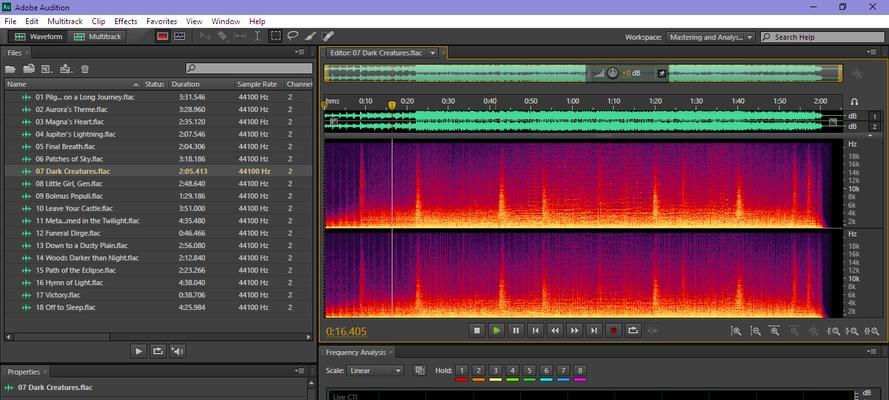This screenshot has width=889, height=400.
Task: Click the Stop button in transport
Action: pyautogui.click(x=477, y=330)
